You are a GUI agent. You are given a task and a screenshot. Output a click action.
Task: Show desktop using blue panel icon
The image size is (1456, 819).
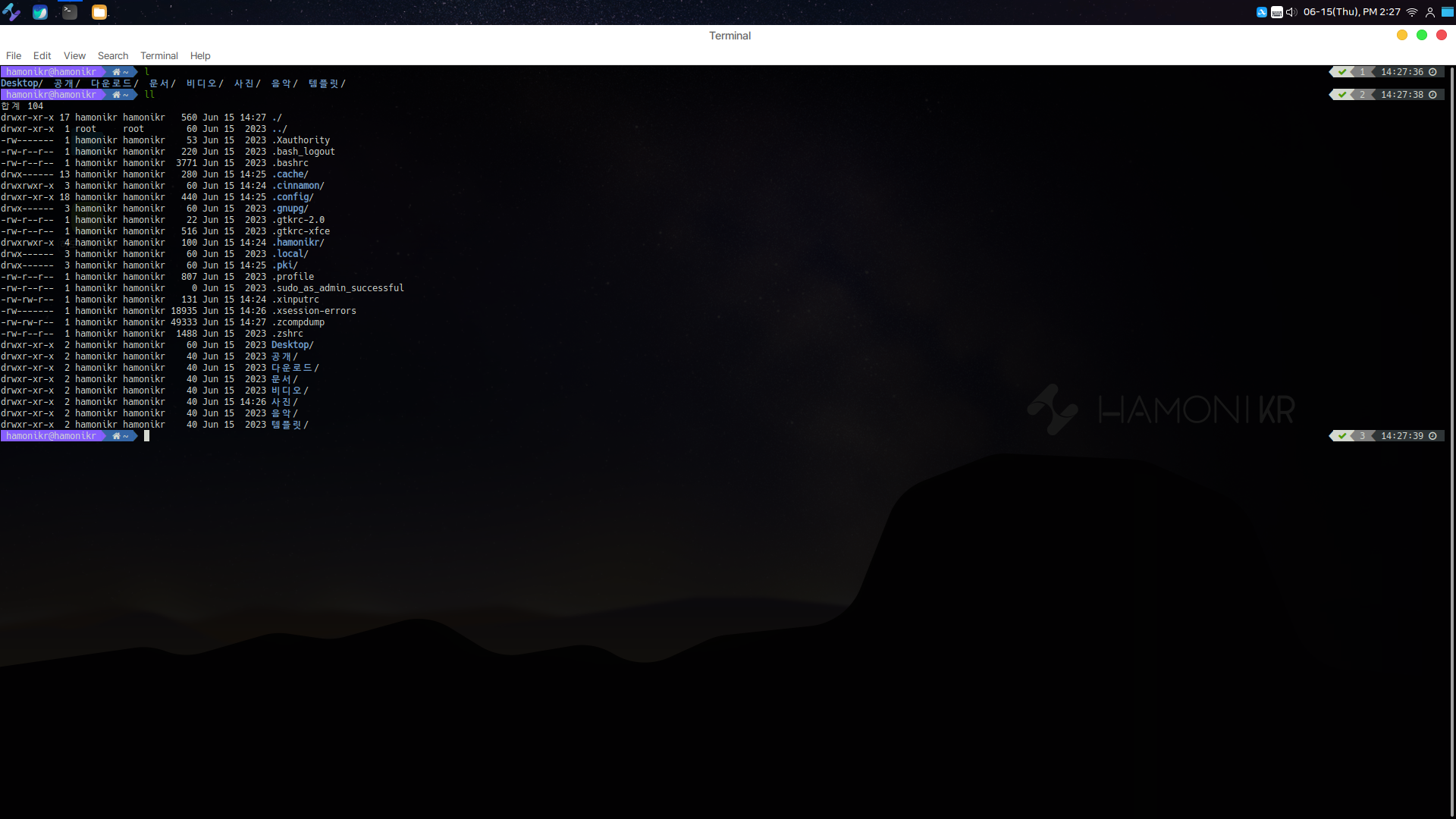[x=1448, y=12]
